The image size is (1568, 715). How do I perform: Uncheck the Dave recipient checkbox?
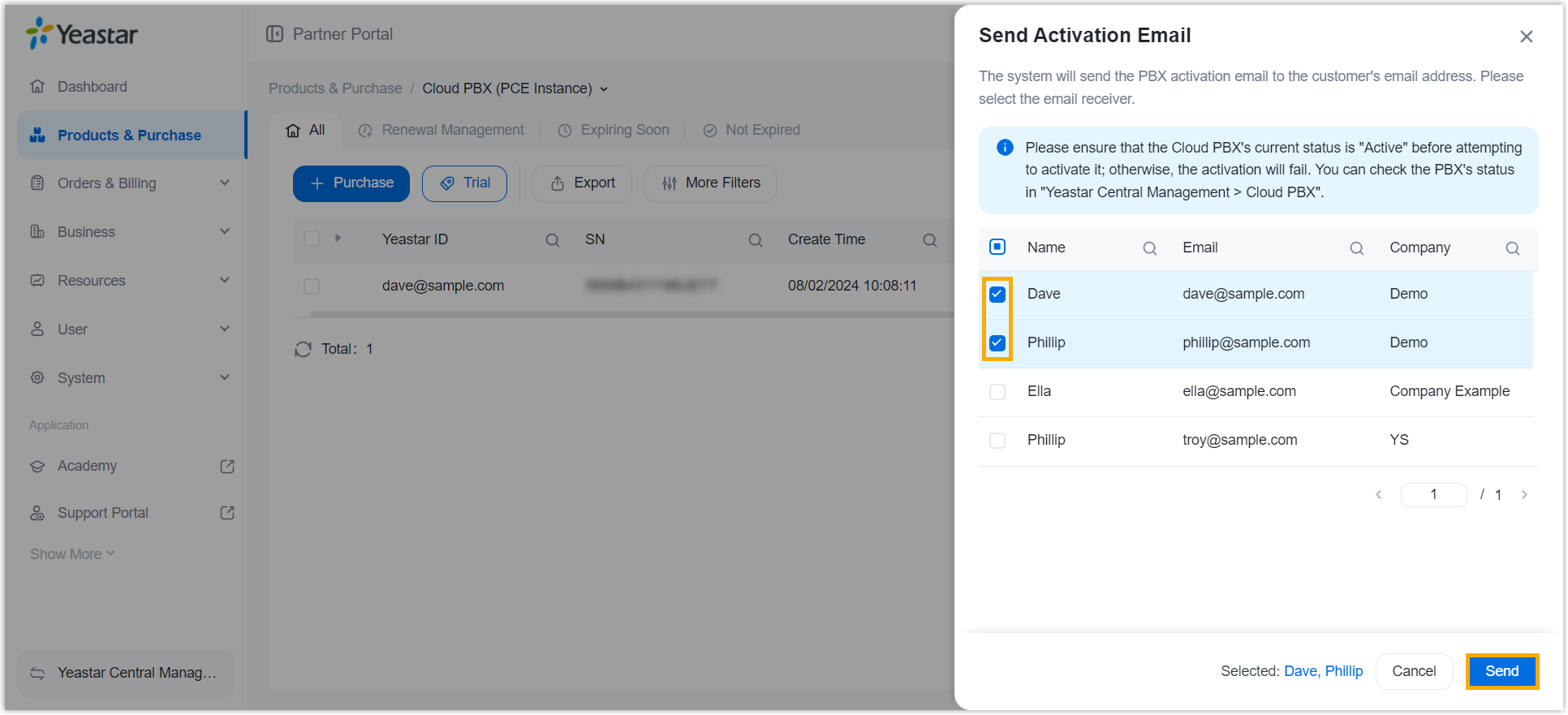click(997, 294)
